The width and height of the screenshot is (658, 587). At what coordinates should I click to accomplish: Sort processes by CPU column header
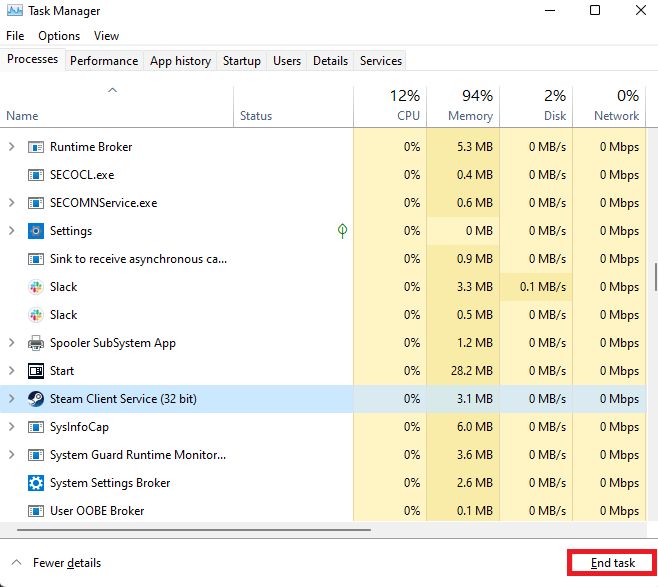(x=390, y=106)
